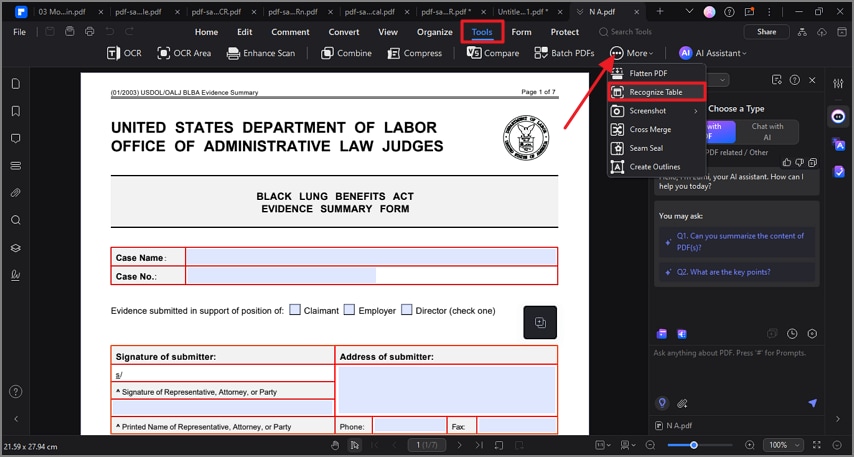Click the search magnifier in left sidebar

click(16, 220)
